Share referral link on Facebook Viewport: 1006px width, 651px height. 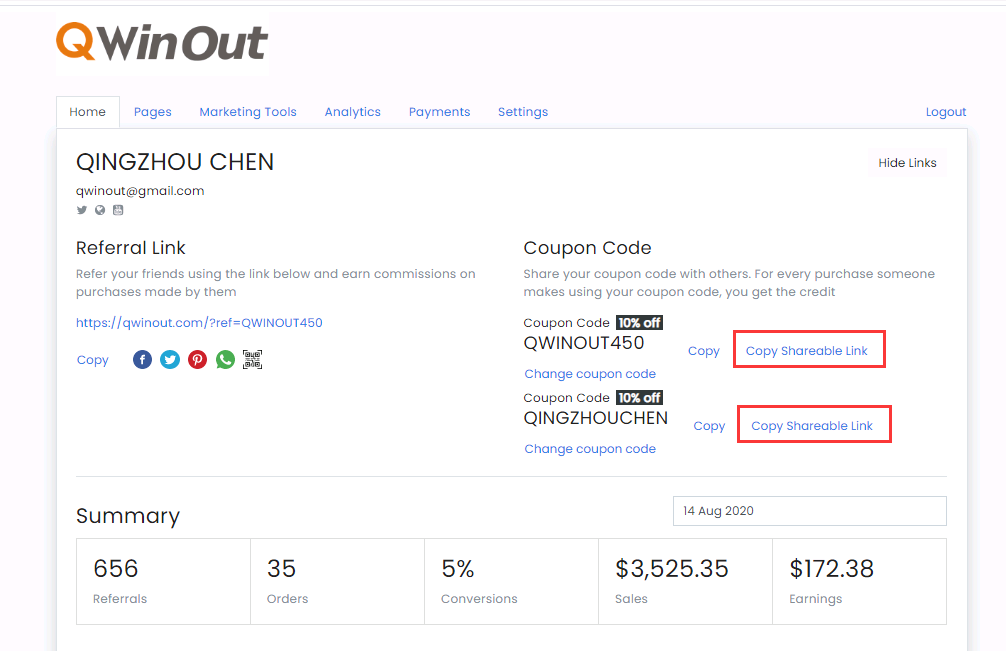pyautogui.click(x=143, y=360)
